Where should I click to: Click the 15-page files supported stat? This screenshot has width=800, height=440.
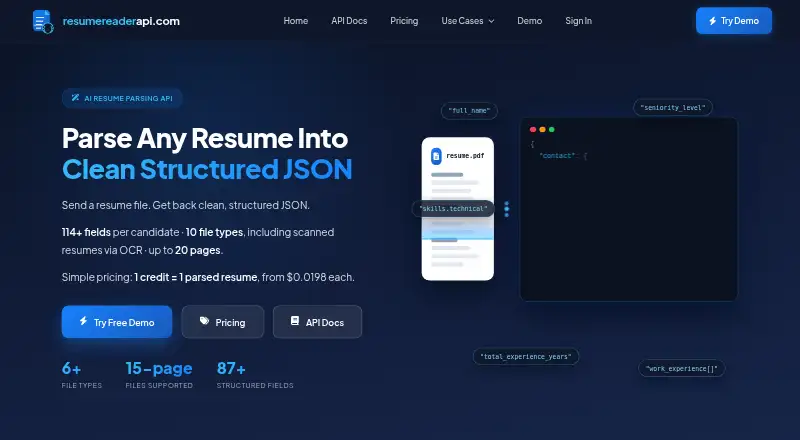[159, 375]
